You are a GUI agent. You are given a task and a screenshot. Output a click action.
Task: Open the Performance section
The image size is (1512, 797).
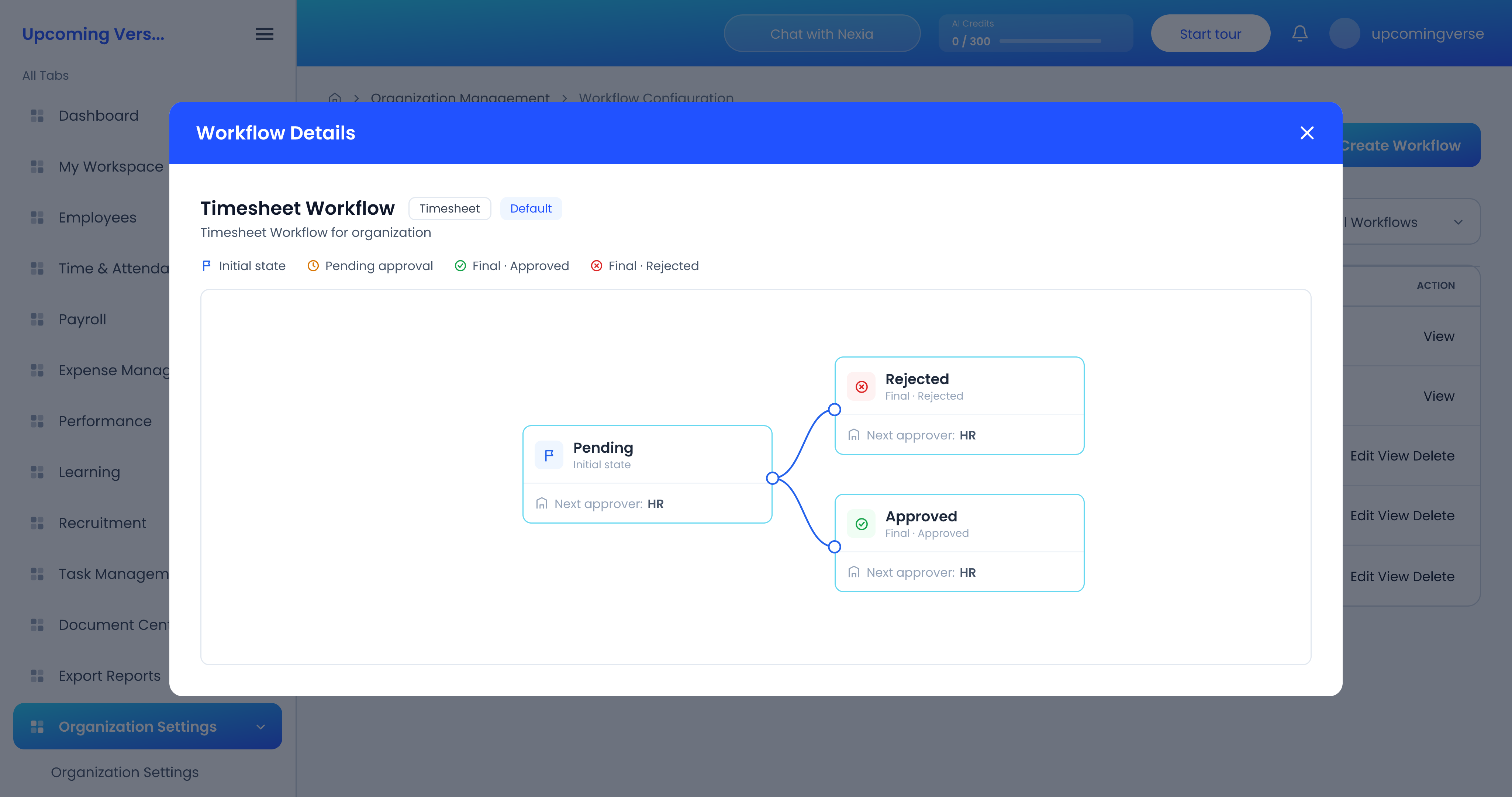pyautogui.click(x=105, y=421)
